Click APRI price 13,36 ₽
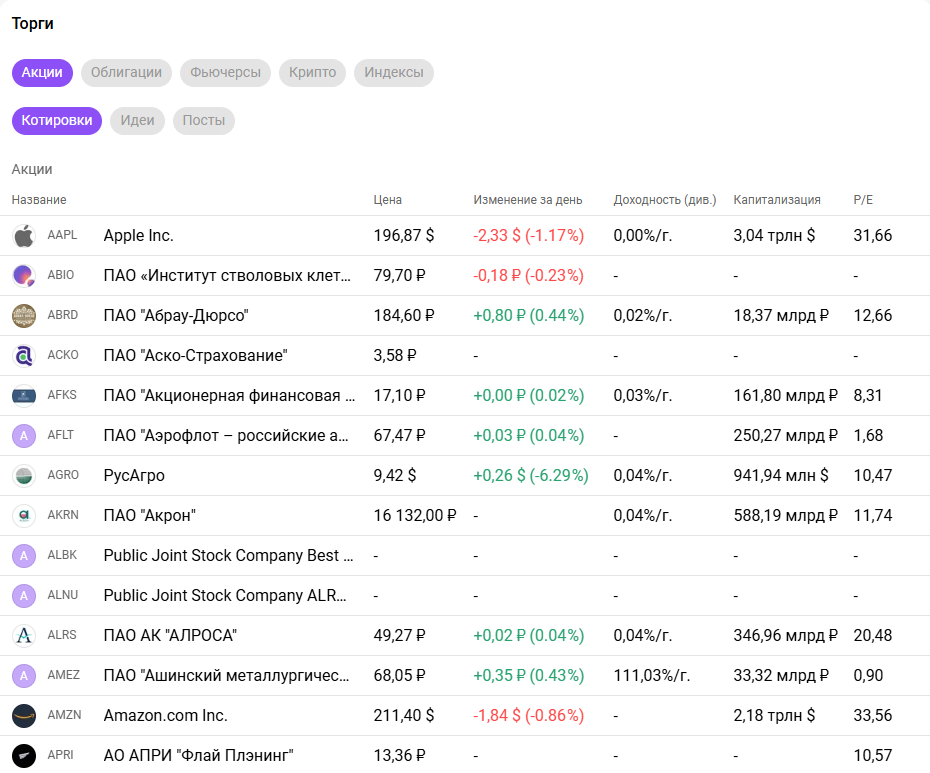The width and height of the screenshot is (930, 773). [399, 755]
